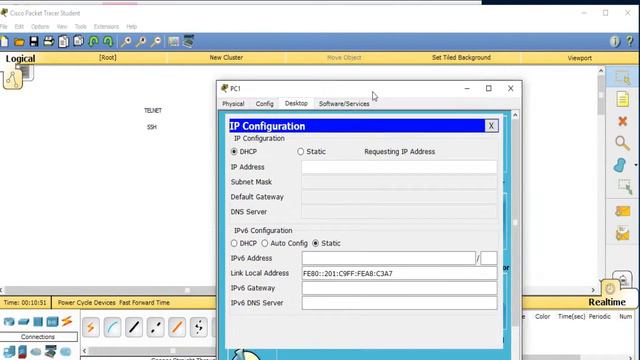Choose the Routers device category icon

click(x=9, y=322)
